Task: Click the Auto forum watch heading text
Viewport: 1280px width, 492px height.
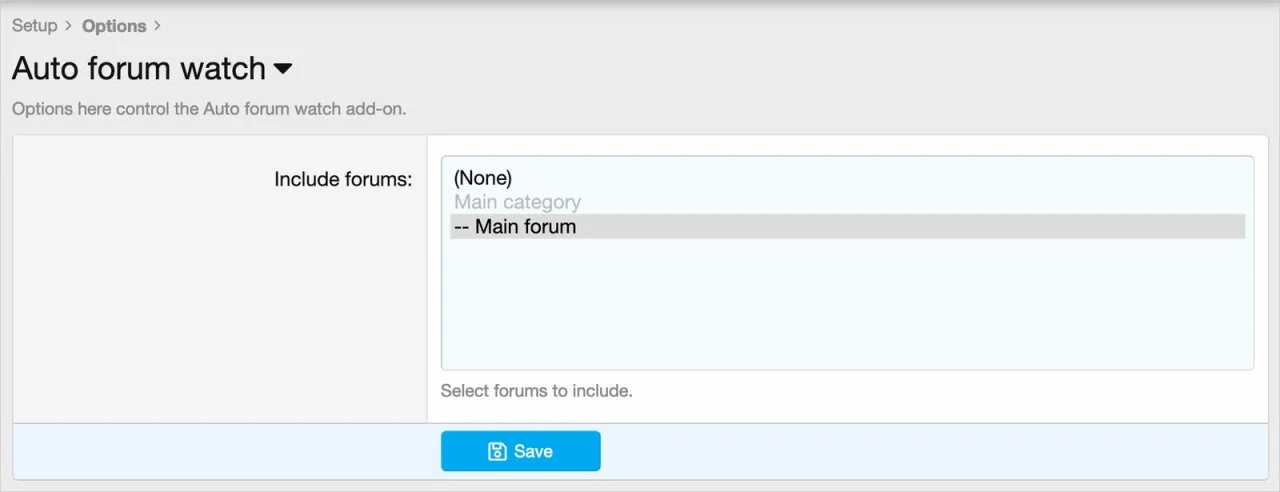Action: tap(139, 69)
